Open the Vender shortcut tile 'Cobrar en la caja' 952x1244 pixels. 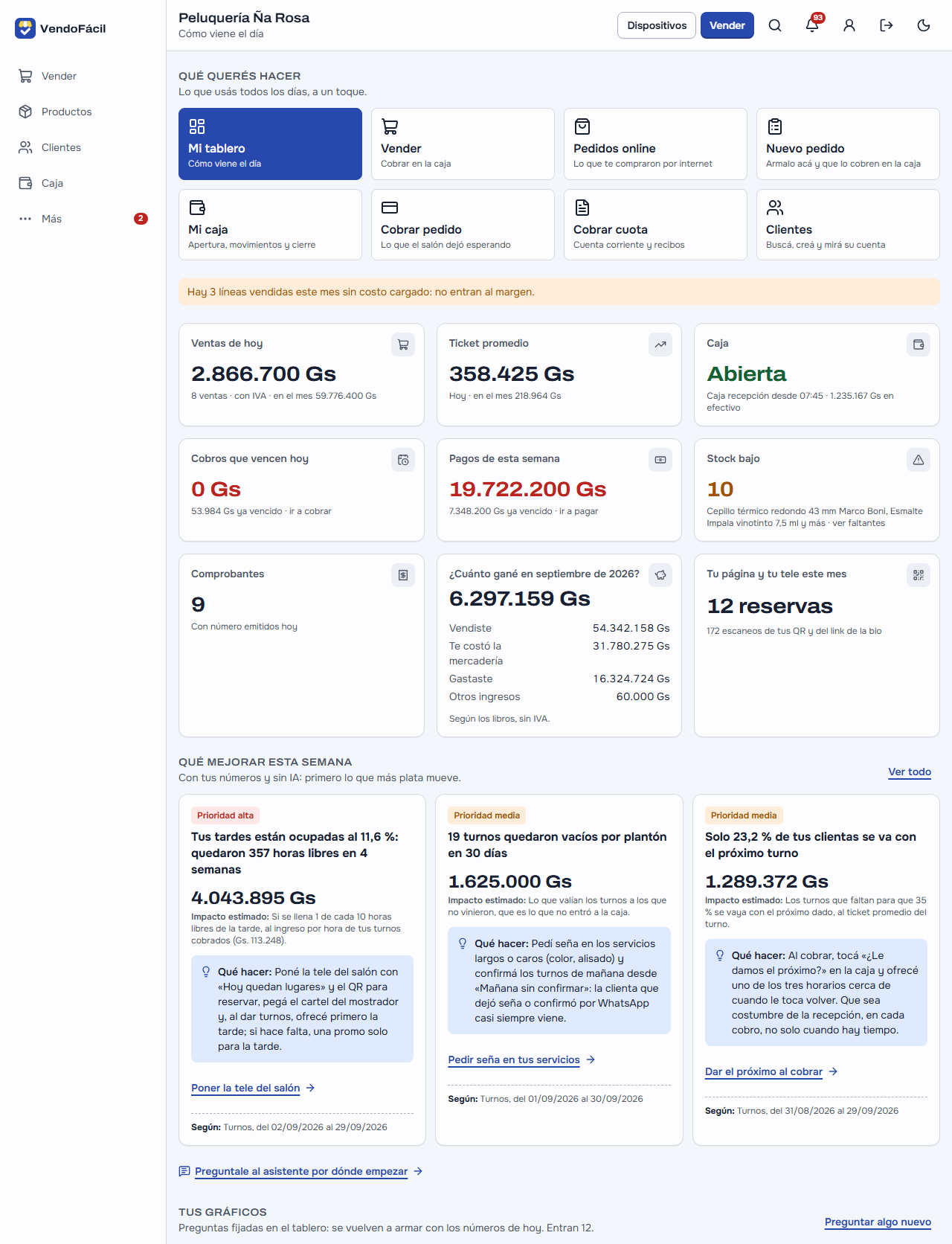(463, 144)
